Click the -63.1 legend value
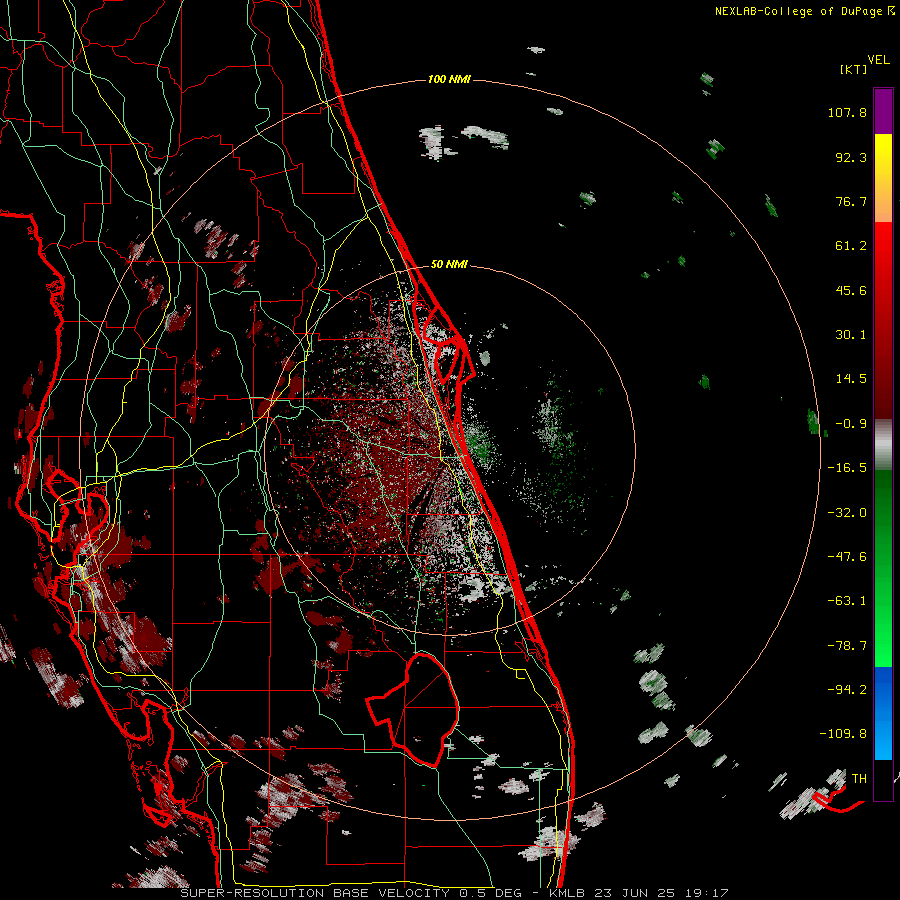This screenshot has height=900, width=900. (847, 601)
